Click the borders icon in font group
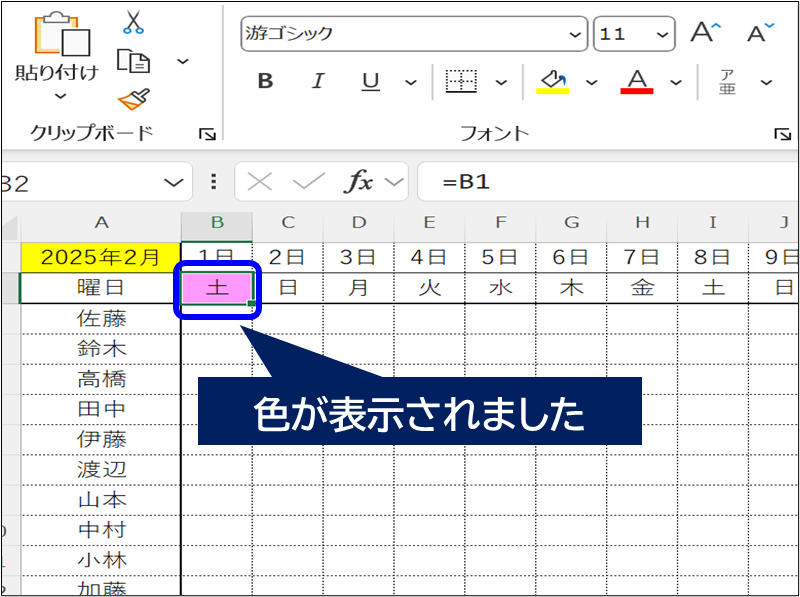Viewport: 800px width, 597px height. [460, 82]
